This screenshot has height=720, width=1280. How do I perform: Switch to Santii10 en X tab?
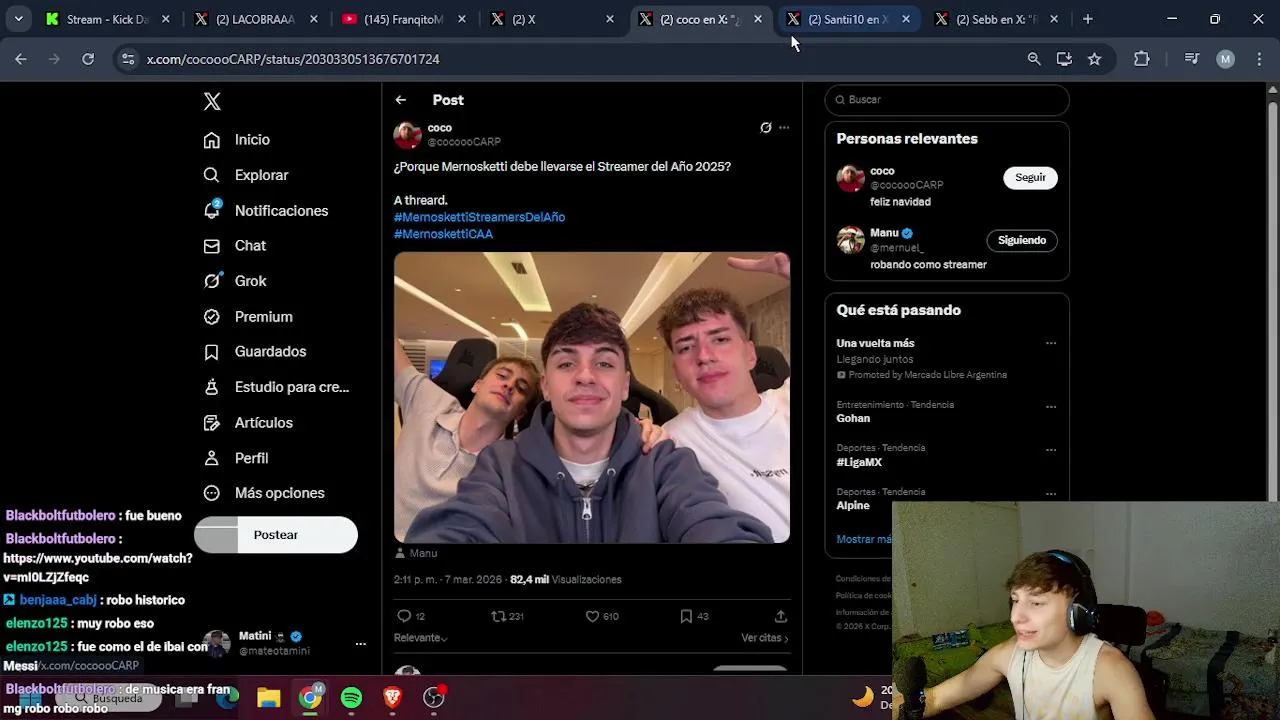point(848,19)
